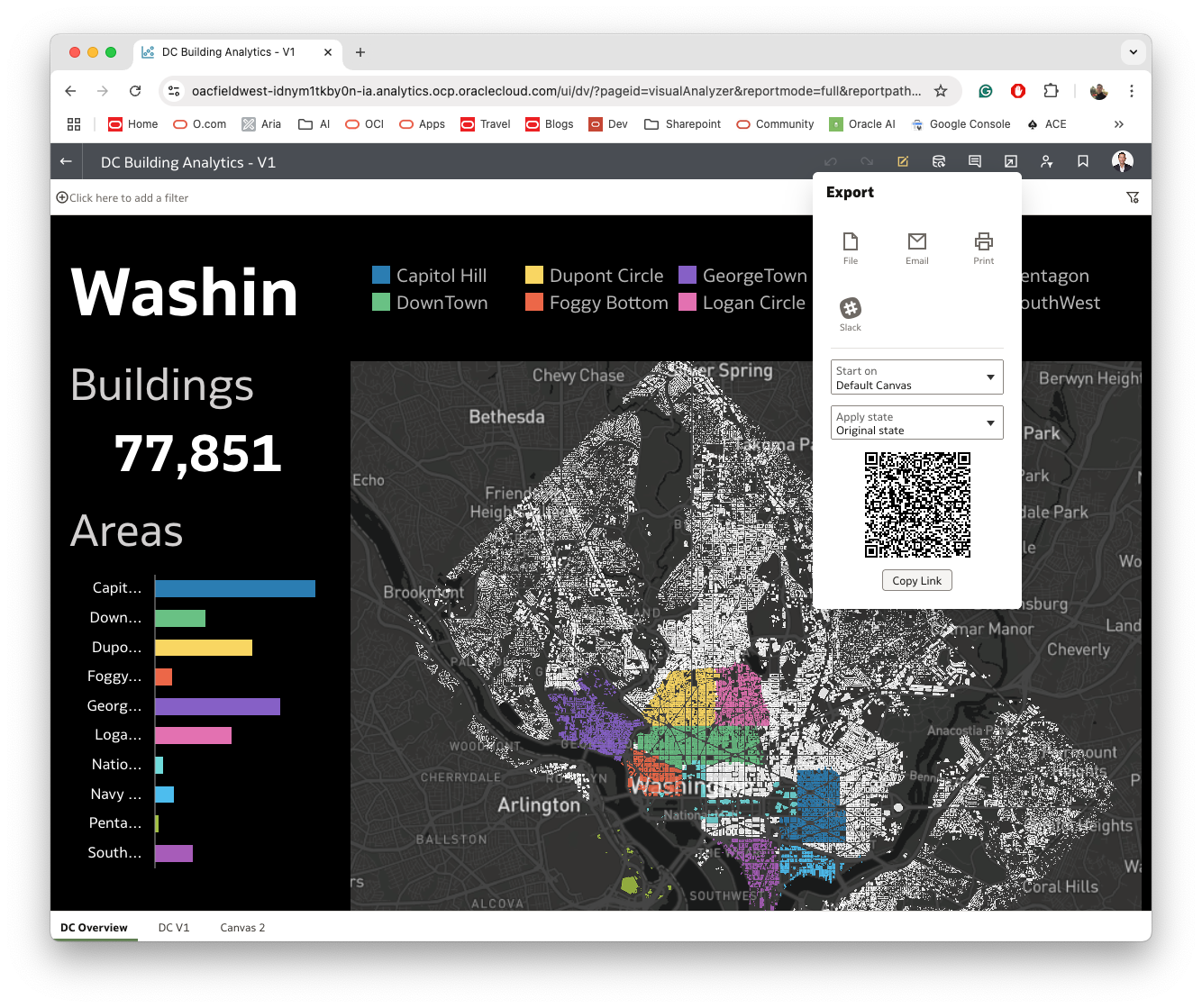1202x1008 pixels.
Task: Open the Google Console bookmark
Action: [x=961, y=124]
